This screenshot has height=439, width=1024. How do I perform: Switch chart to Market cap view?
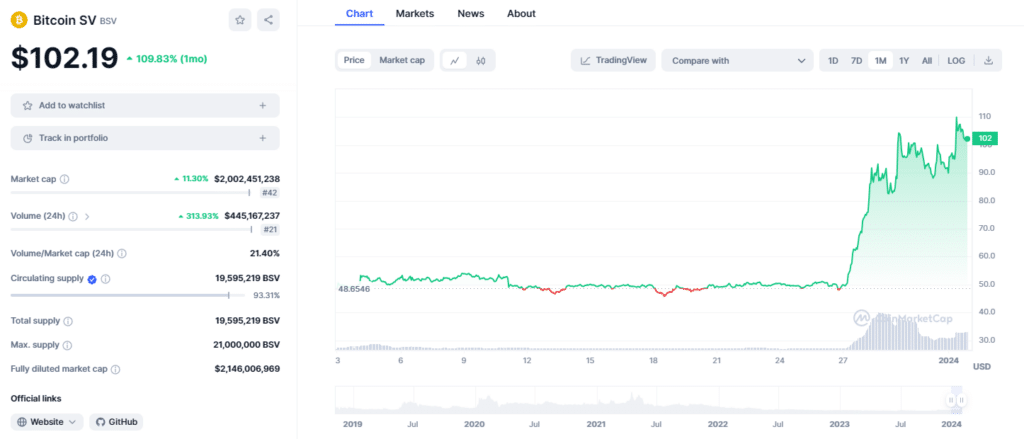pos(402,60)
